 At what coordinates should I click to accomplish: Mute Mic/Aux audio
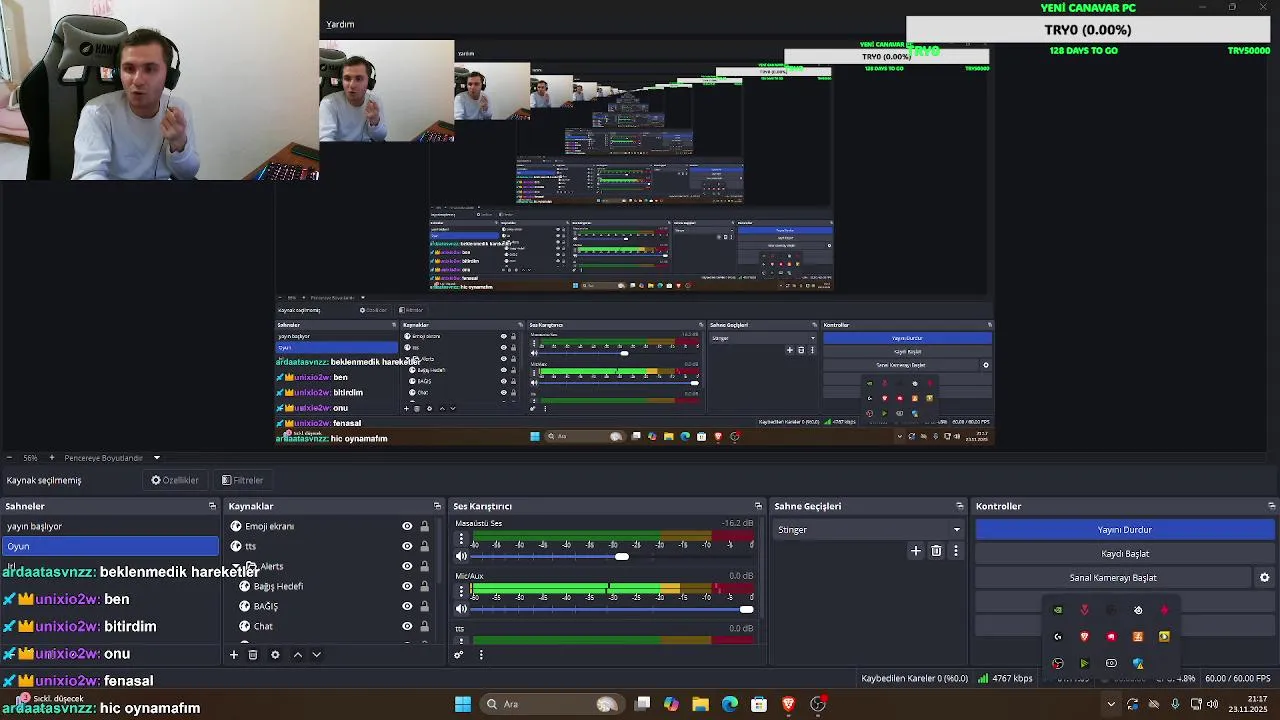(461, 609)
